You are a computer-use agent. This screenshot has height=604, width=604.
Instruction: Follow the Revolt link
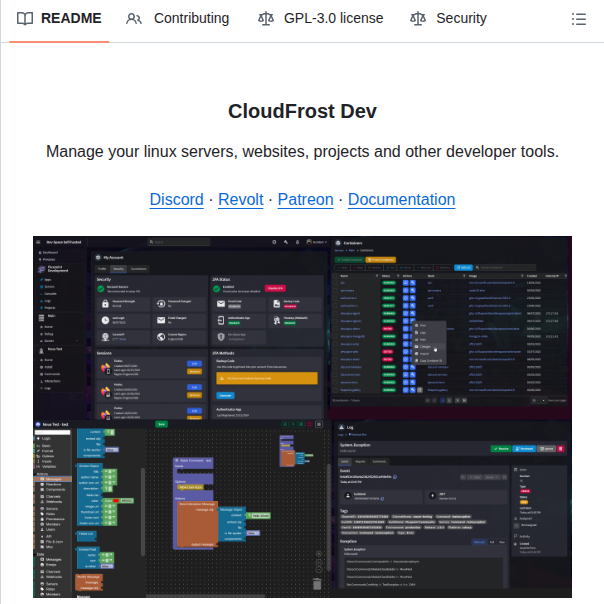[241, 200]
